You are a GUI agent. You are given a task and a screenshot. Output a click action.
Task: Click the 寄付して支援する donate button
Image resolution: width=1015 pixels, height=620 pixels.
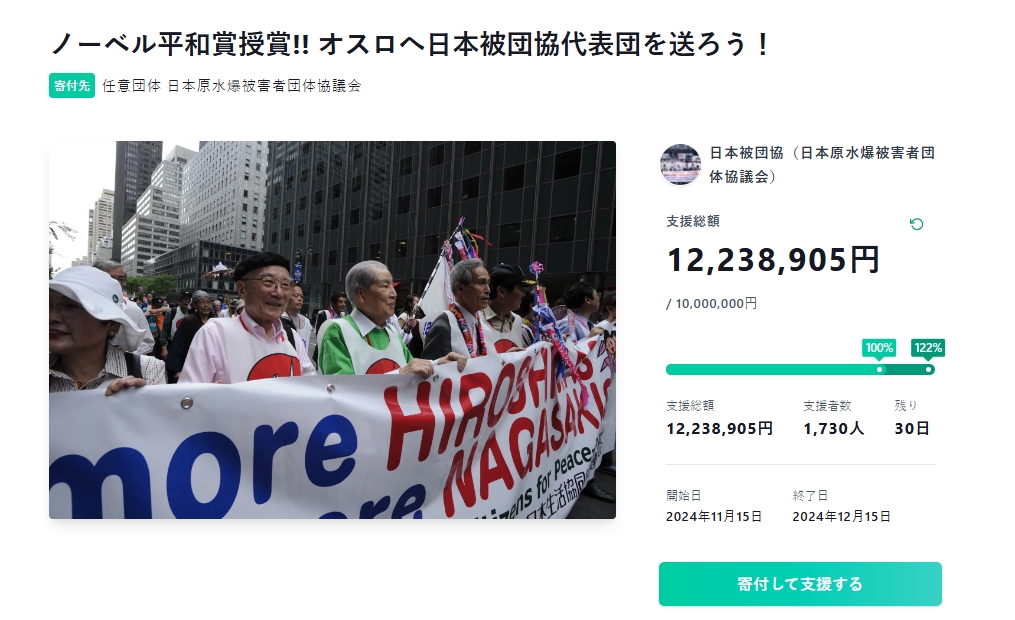pyautogui.click(x=800, y=584)
